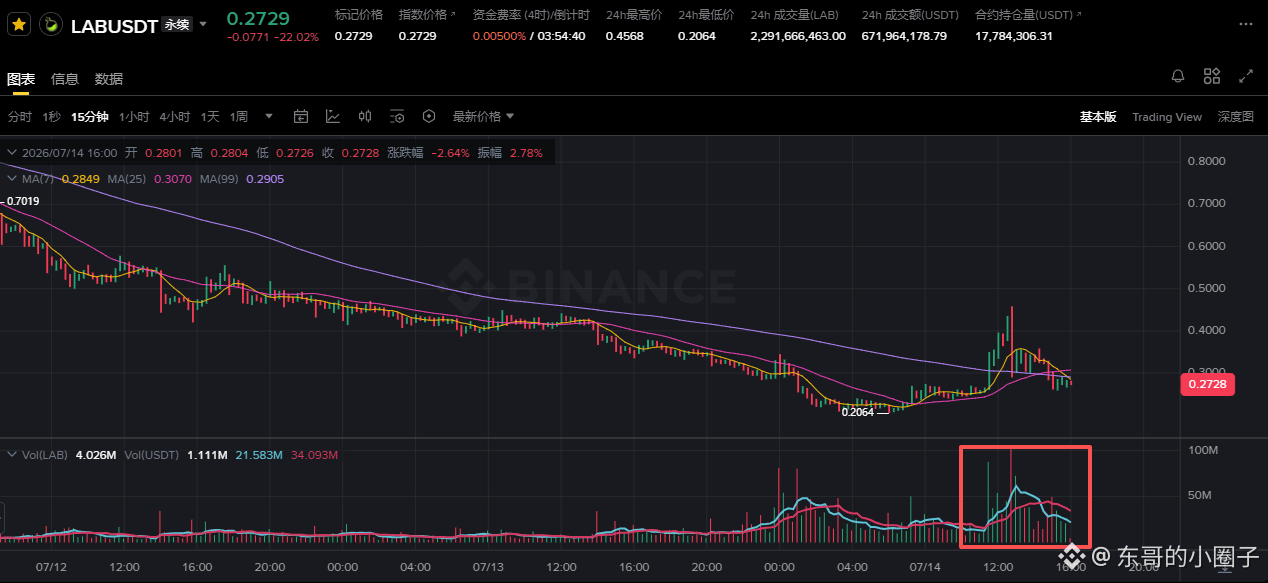Screen dimensions: 1268x583
Task: Toggle the favorite star for LABUSDT
Action: pos(18,24)
